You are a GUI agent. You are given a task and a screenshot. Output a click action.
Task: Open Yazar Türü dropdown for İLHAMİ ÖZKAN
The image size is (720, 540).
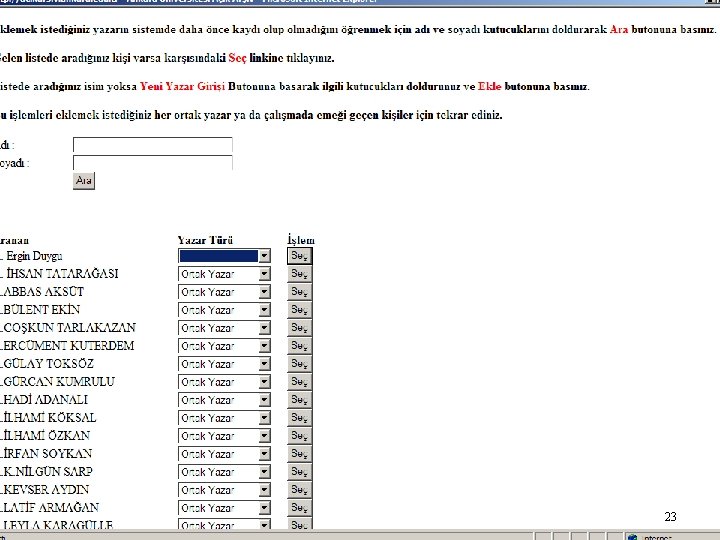[x=224, y=436]
